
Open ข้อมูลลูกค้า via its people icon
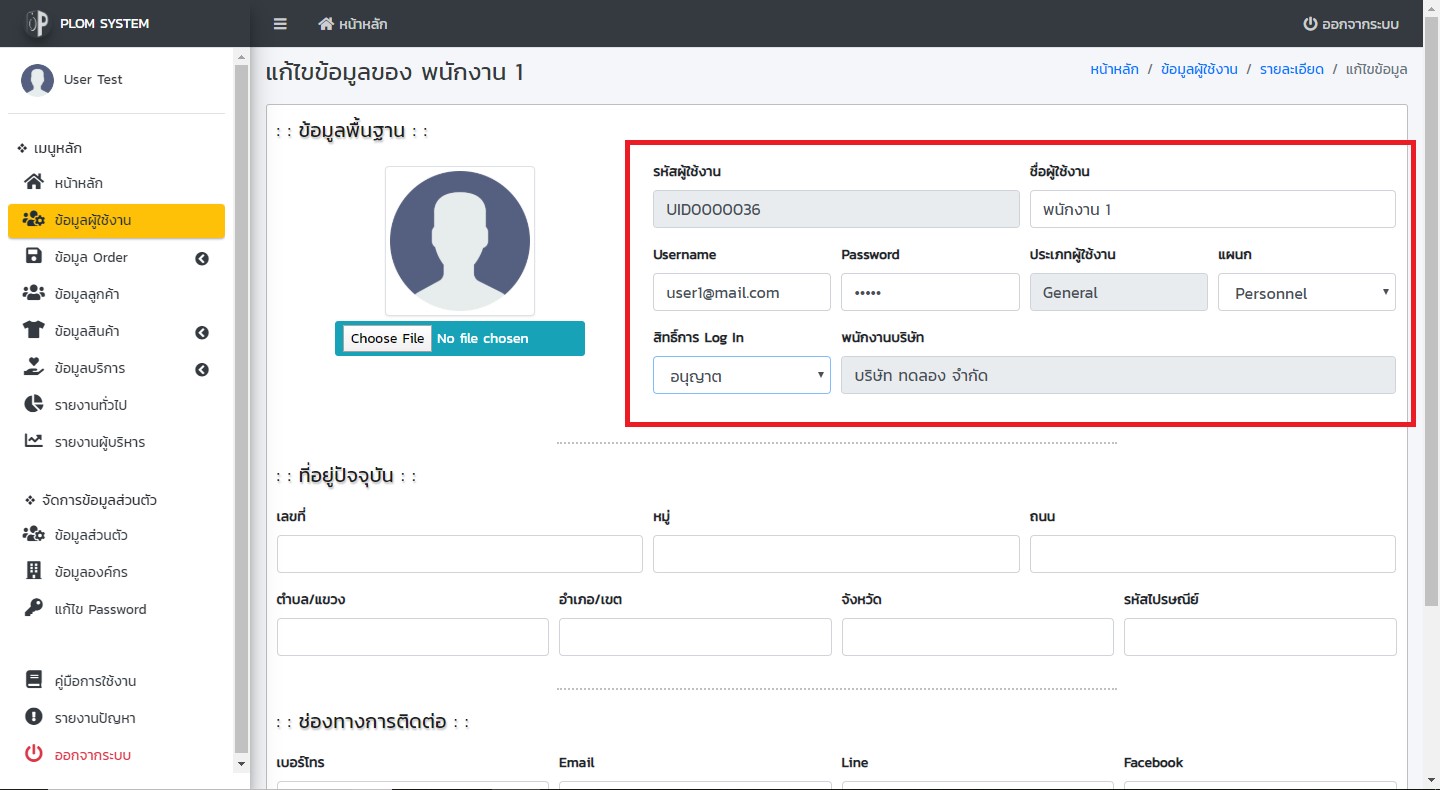(34, 294)
